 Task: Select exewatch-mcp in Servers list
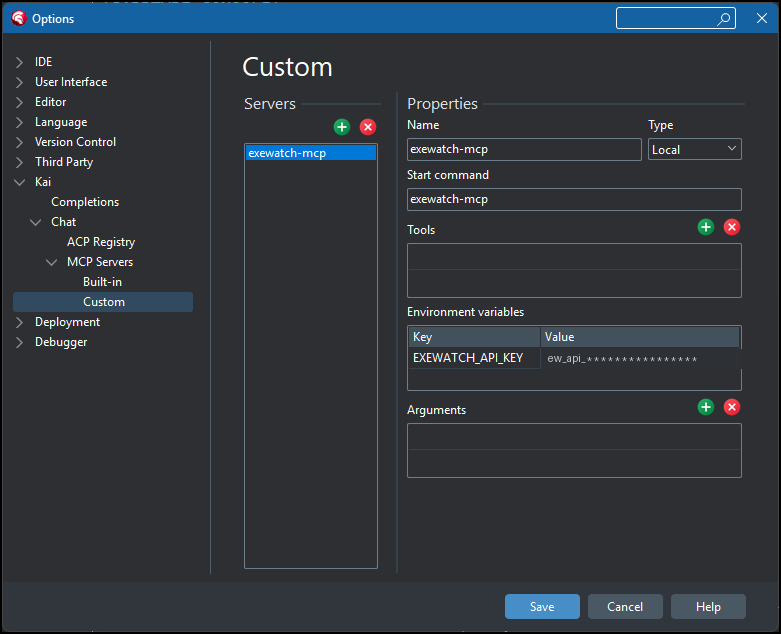click(311, 153)
